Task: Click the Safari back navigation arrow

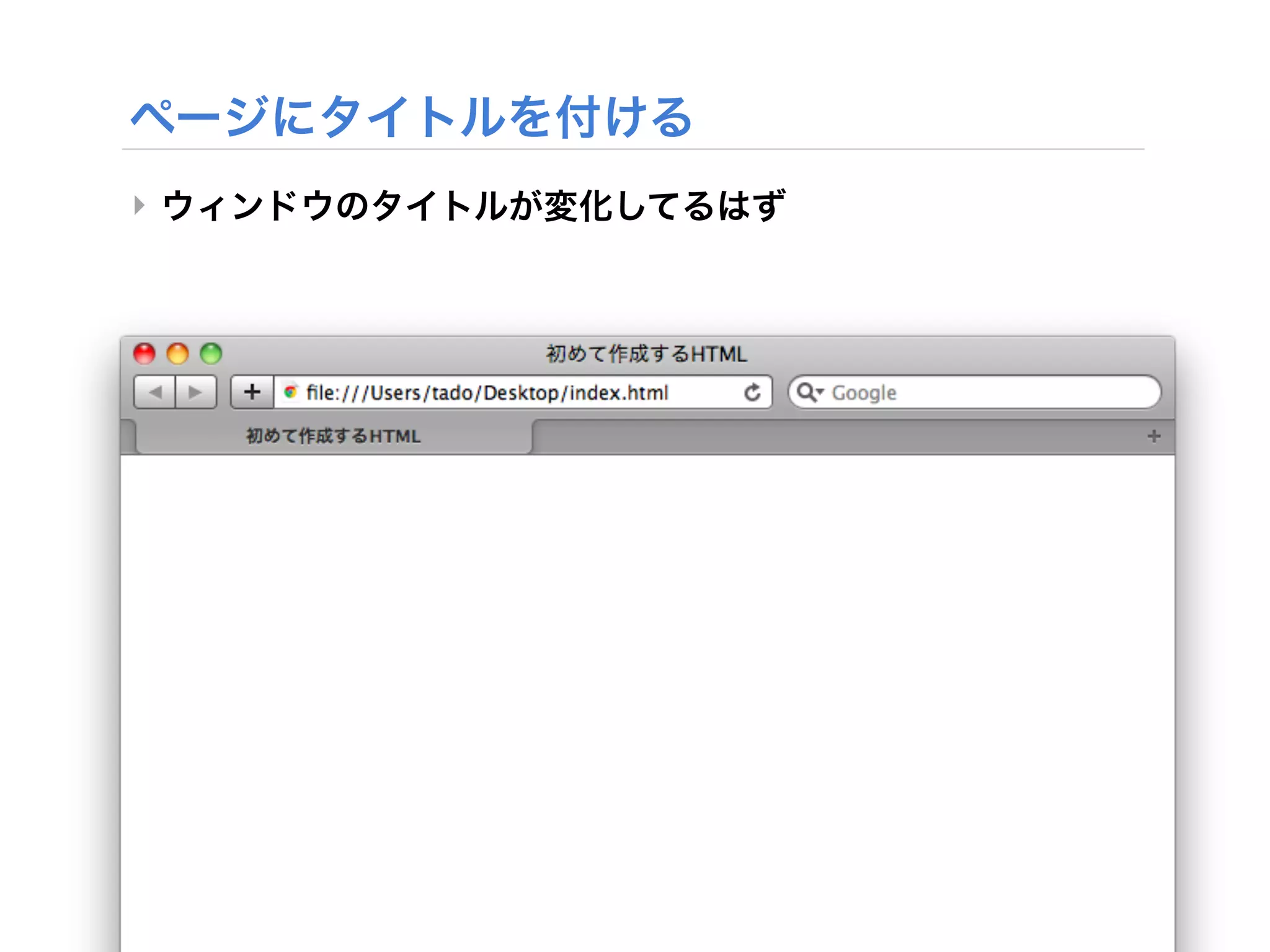Action: pos(155,392)
